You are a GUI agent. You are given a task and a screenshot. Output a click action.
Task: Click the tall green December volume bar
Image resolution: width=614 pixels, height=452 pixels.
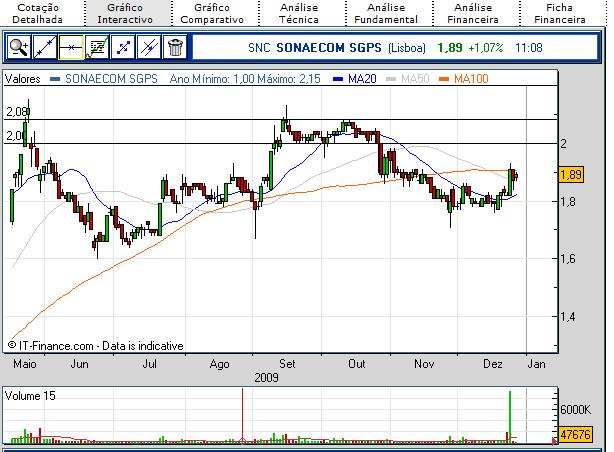510,417
